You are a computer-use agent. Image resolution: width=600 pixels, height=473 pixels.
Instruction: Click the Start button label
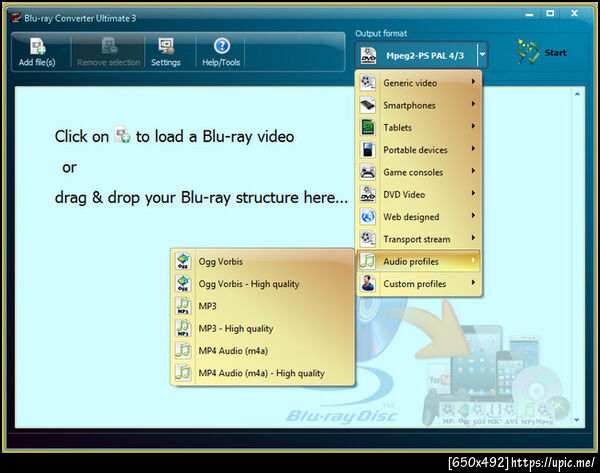tap(555, 52)
